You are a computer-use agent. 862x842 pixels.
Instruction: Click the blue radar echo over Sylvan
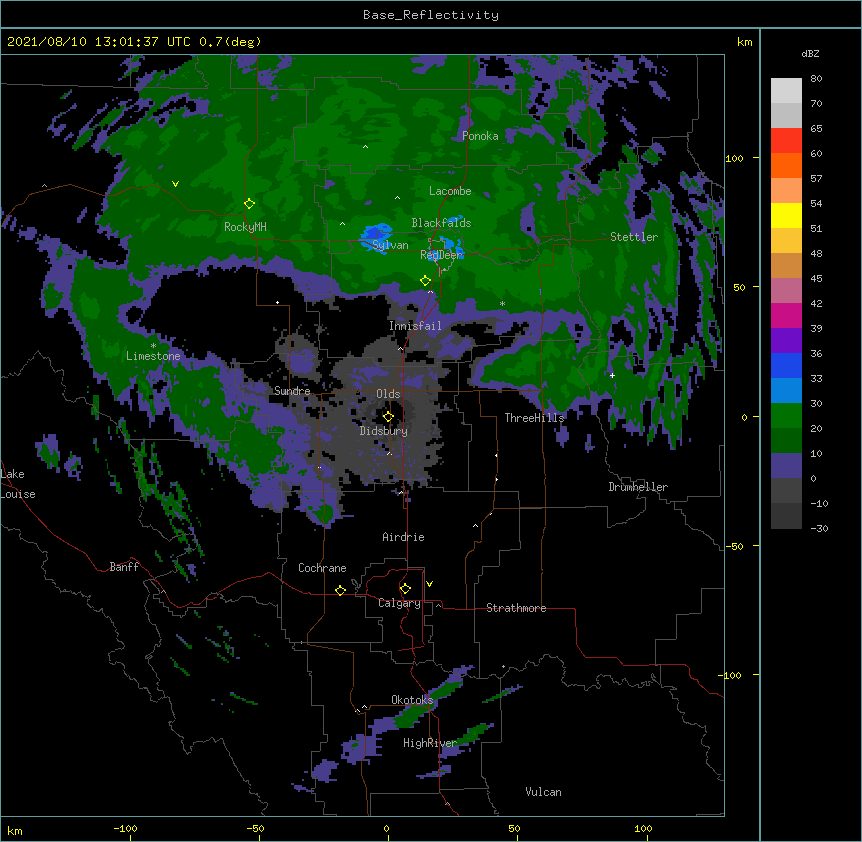375,236
